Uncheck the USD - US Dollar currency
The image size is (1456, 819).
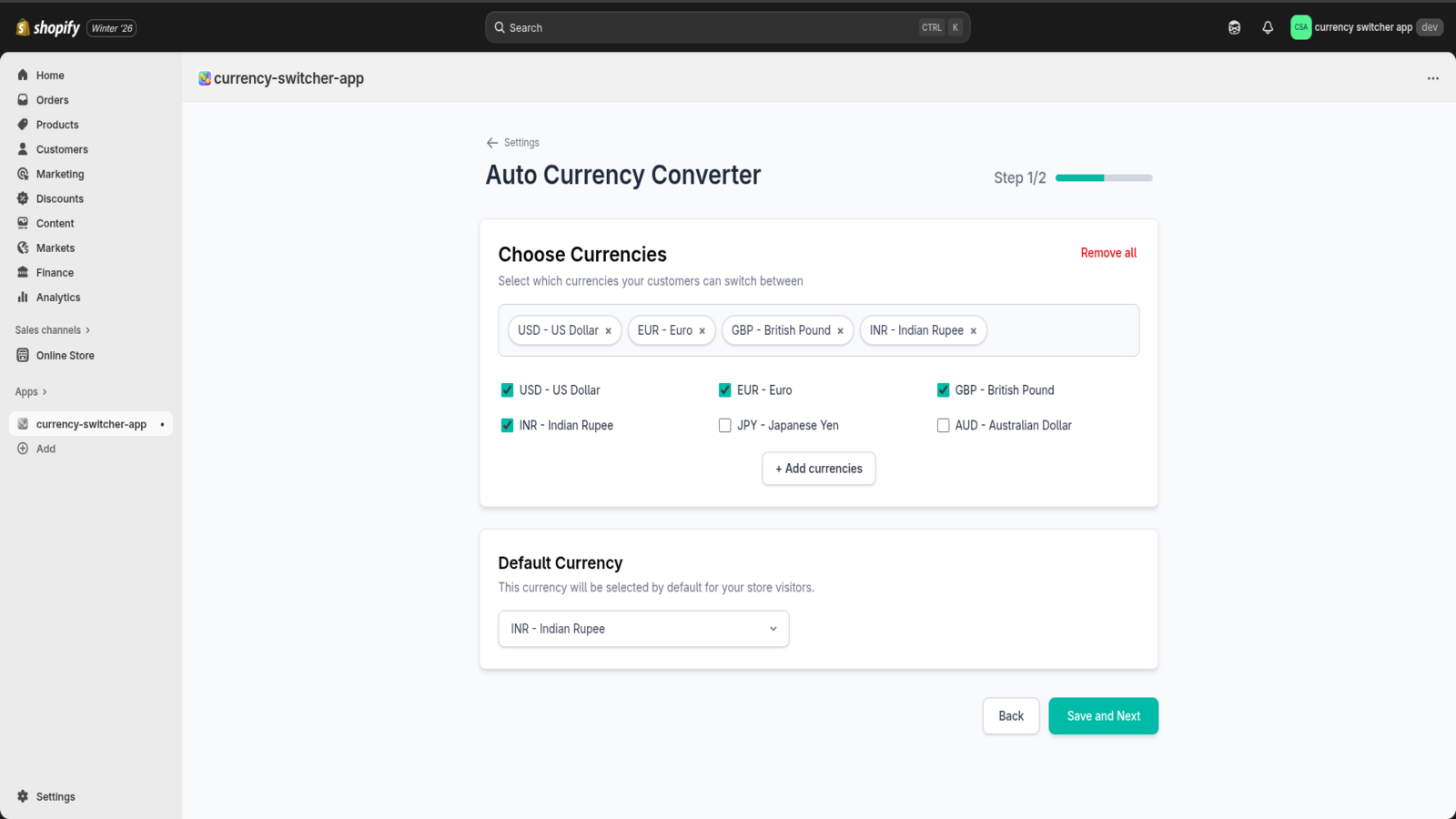point(507,389)
